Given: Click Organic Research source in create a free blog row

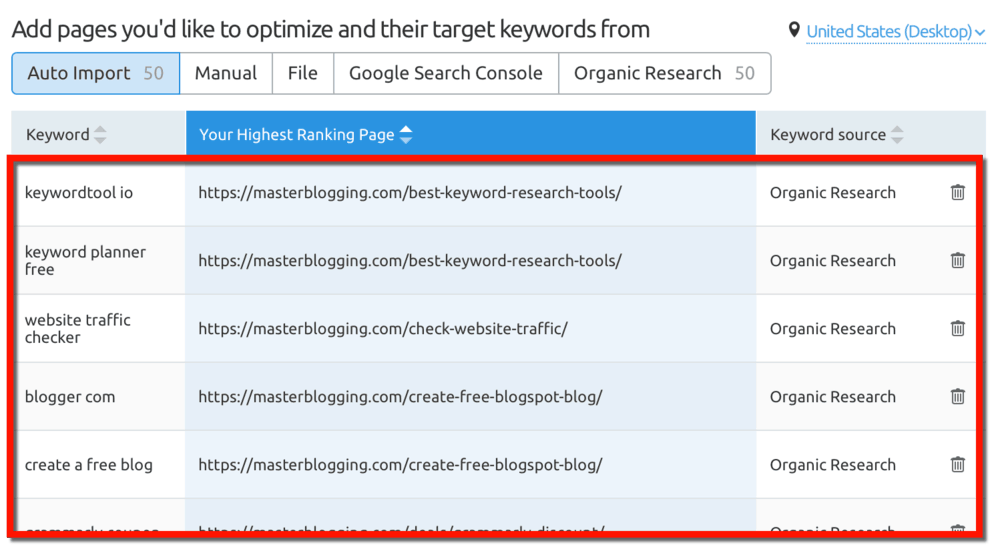Looking at the screenshot, I should click(832, 464).
